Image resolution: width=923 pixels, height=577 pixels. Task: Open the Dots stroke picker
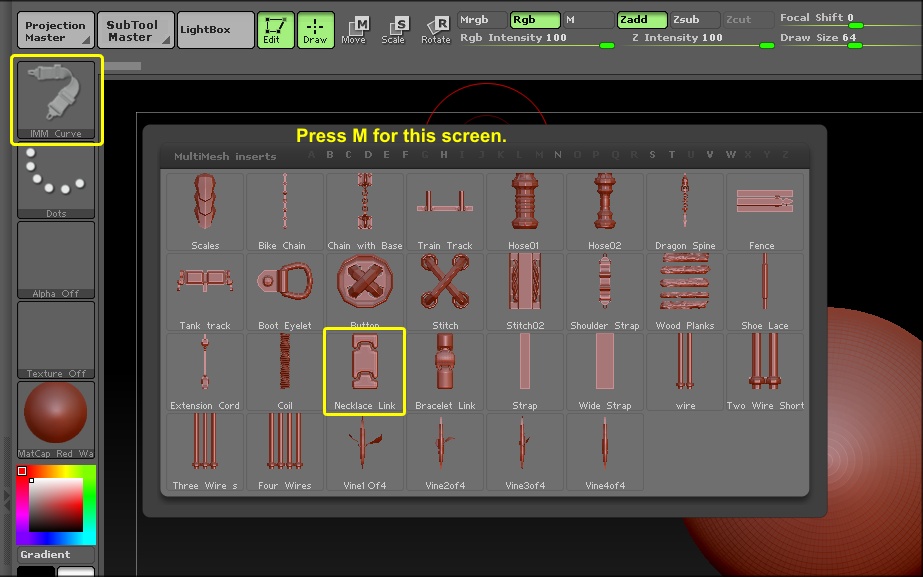pyautogui.click(x=56, y=180)
